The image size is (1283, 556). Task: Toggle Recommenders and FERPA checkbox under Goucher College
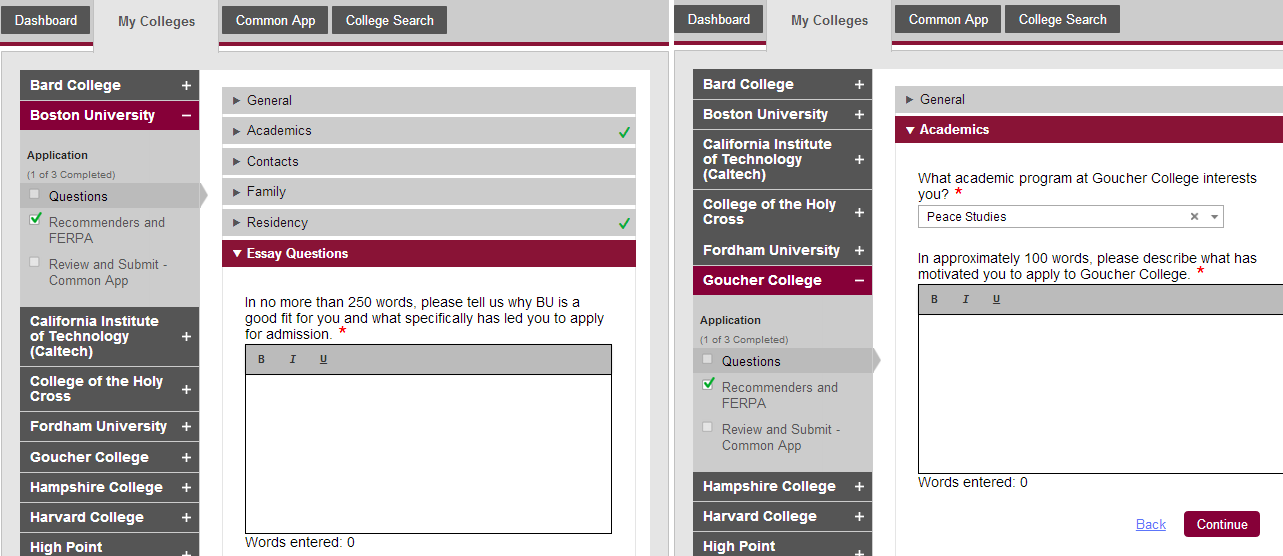pos(708,384)
